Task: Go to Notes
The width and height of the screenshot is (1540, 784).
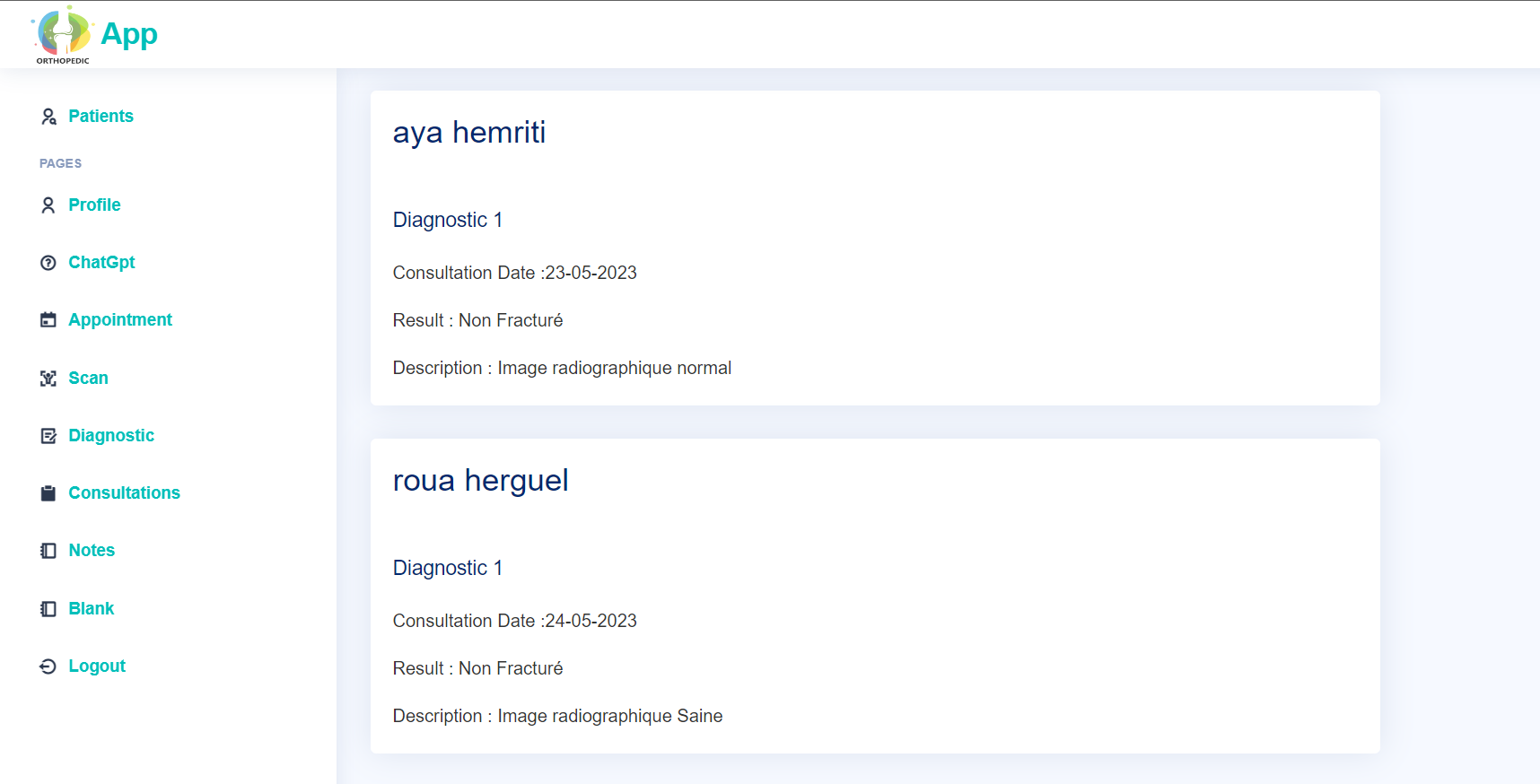Action: 92,550
